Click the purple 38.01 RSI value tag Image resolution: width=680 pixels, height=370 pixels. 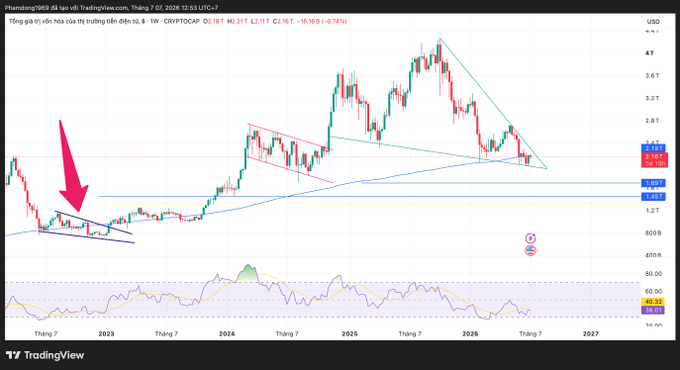point(653,310)
